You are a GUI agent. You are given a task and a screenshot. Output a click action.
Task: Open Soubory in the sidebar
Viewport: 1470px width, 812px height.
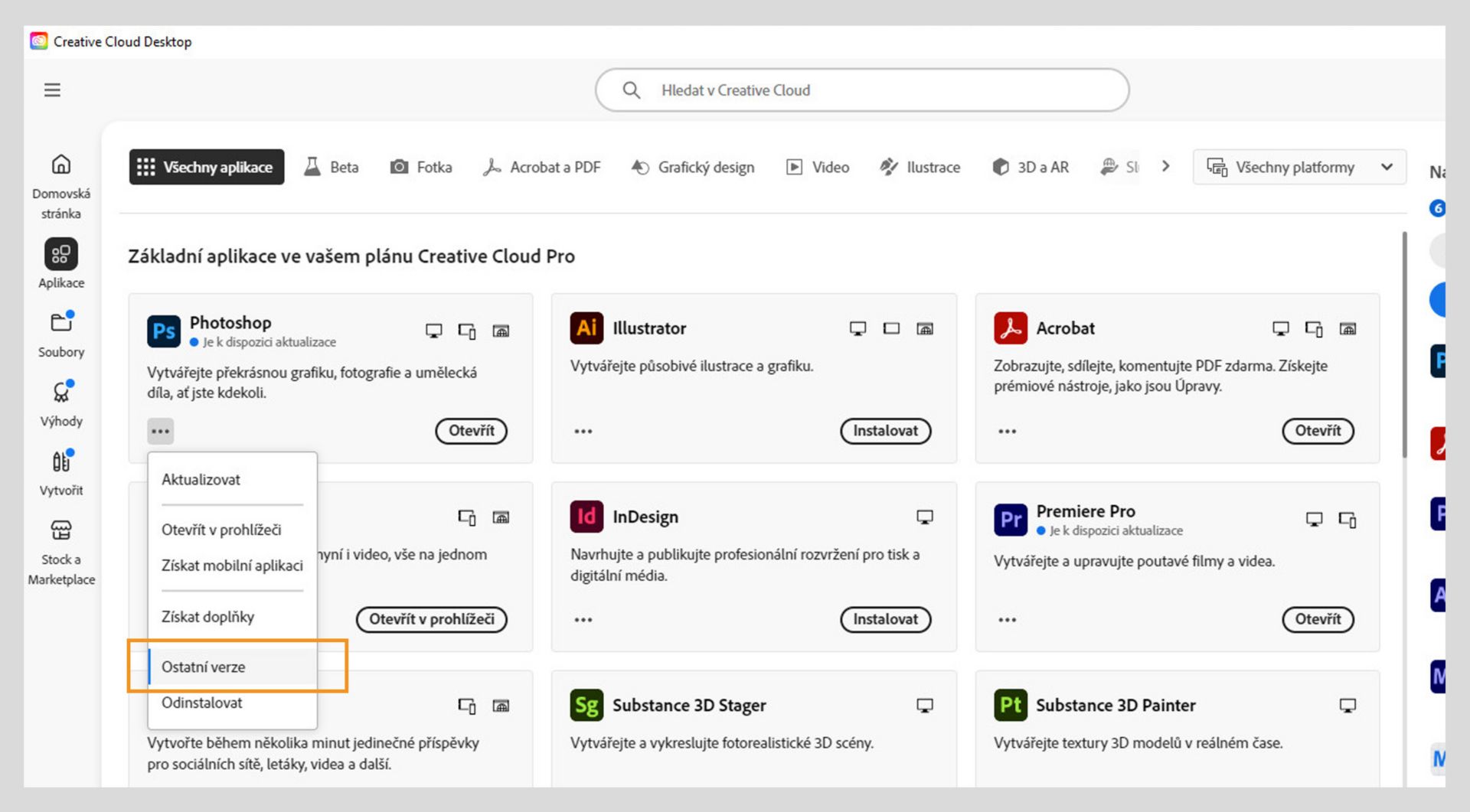coord(61,334)
